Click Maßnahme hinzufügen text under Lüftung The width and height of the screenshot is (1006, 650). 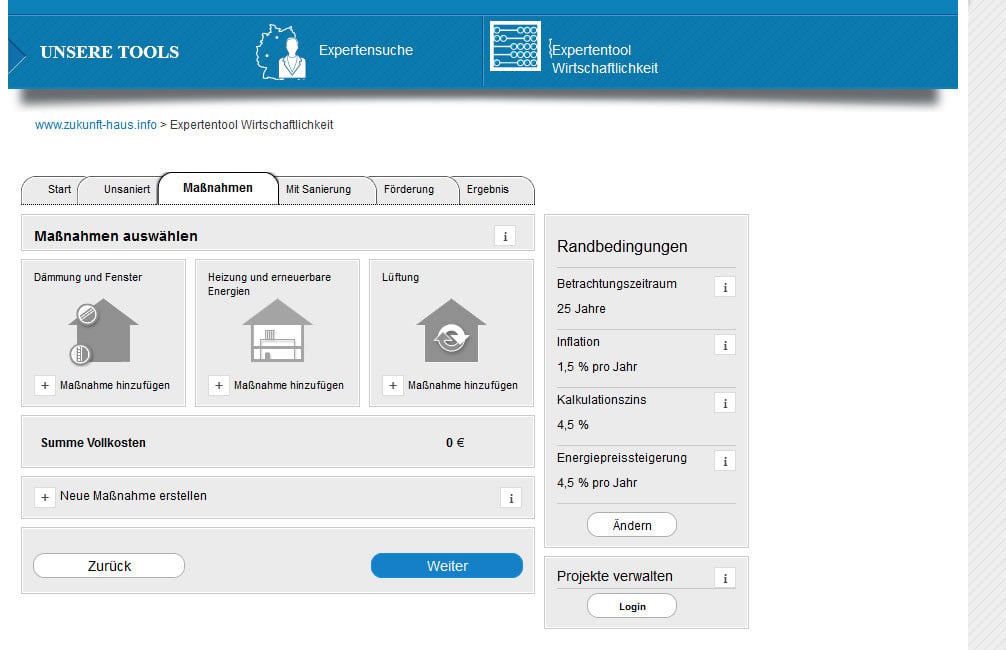pos(463,386)
